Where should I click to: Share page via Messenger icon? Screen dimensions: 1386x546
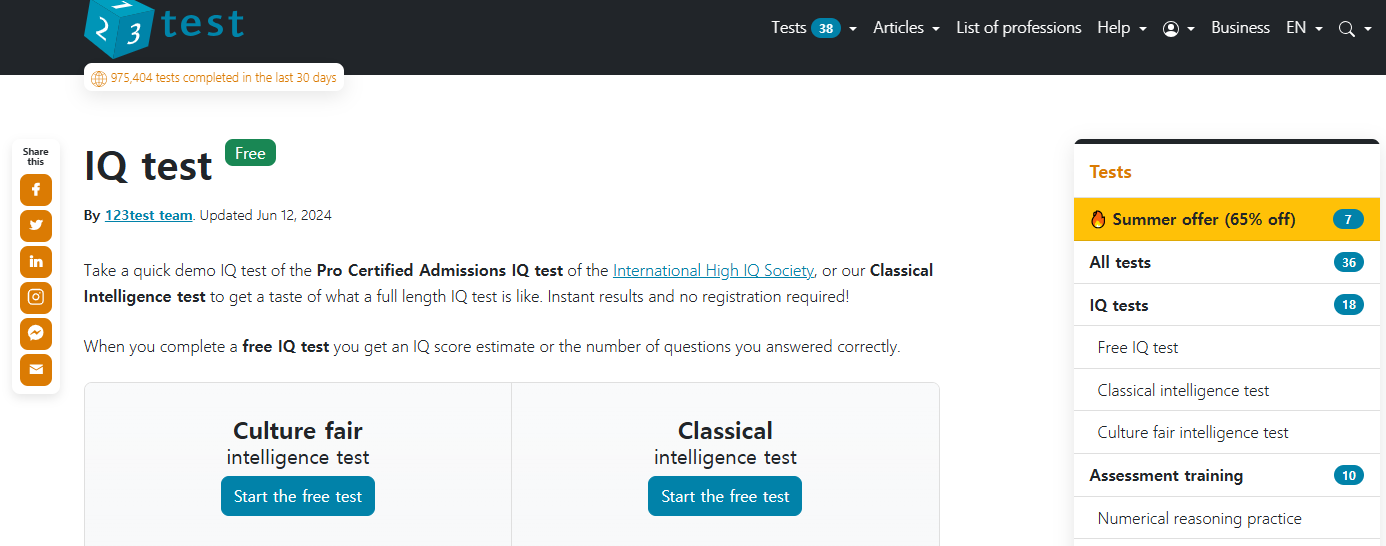36,334
